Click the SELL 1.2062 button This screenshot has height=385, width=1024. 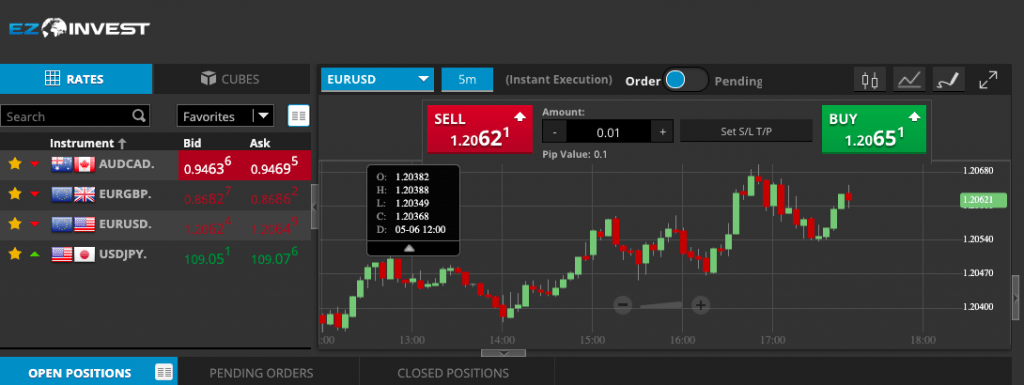[x=479, y=129]
